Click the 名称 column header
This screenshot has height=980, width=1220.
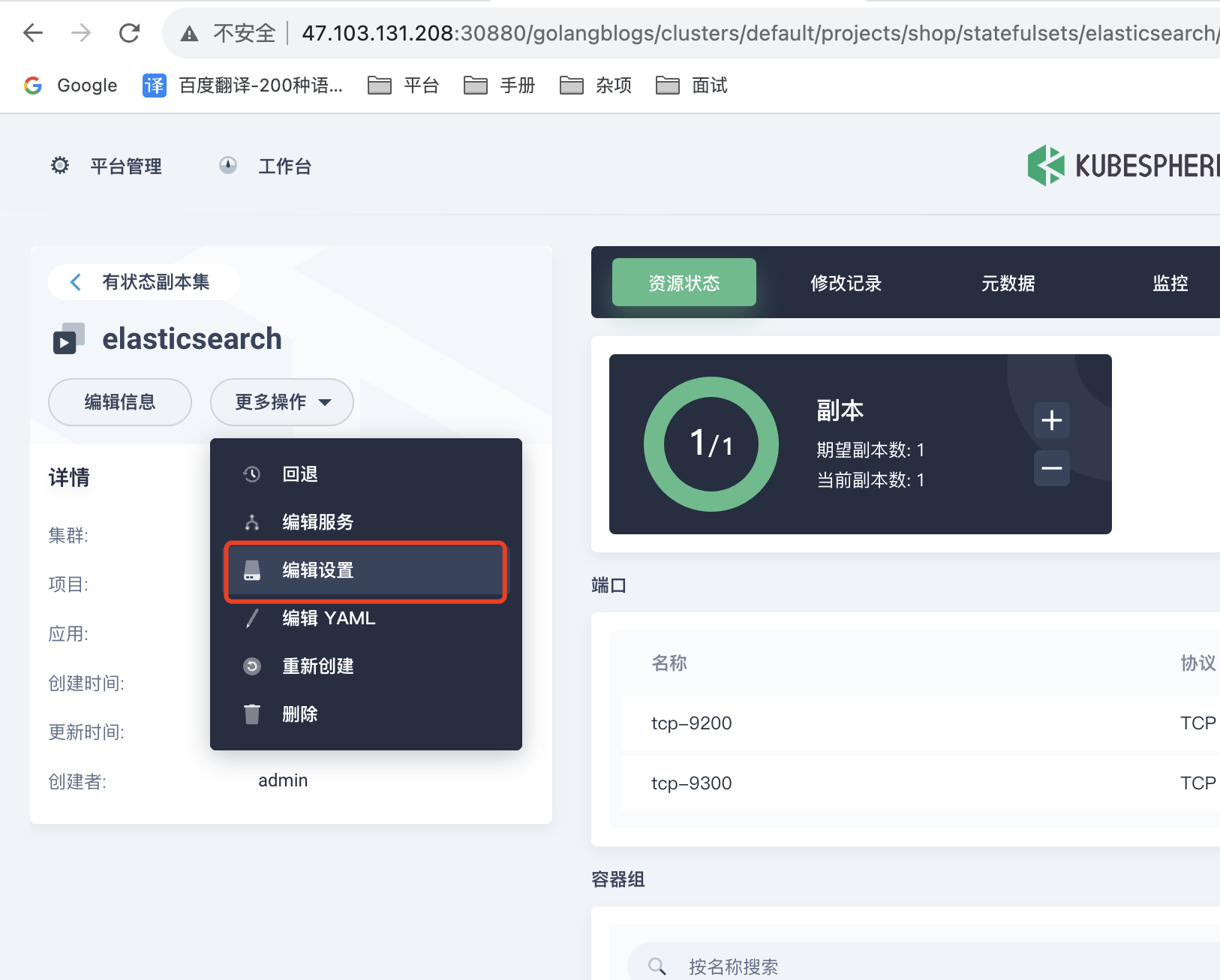669,663
